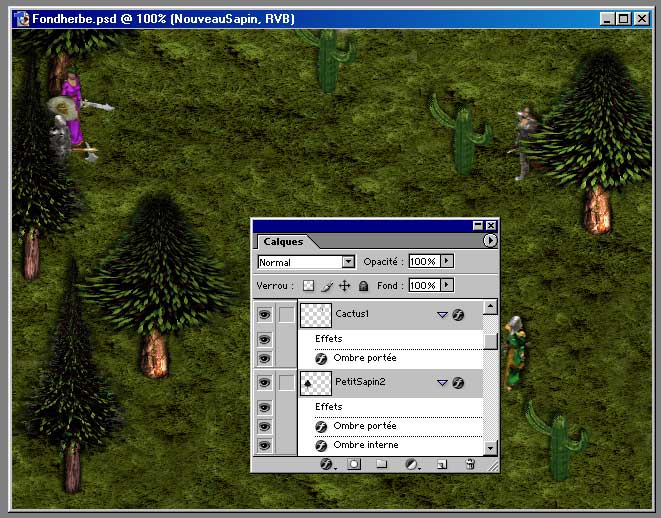Viewport: 661px width, 518px height.
Task: Lock all padlock icon
Action: tap(363, 286)
